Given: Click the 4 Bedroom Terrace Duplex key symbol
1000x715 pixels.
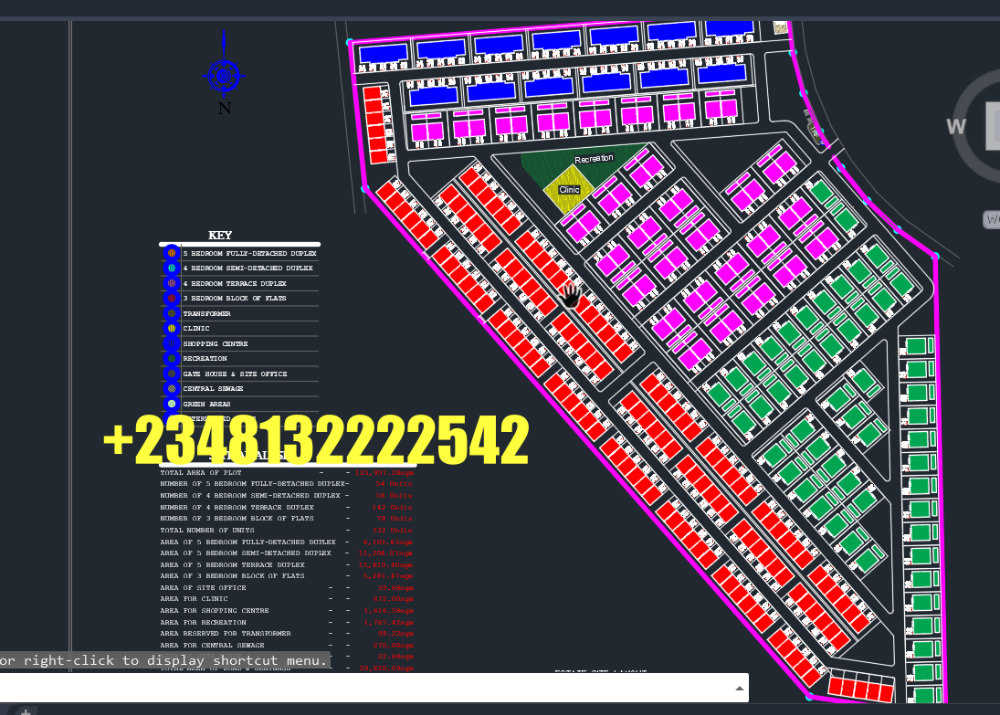Looking at the screenshot, I should (x=171, y=284).
